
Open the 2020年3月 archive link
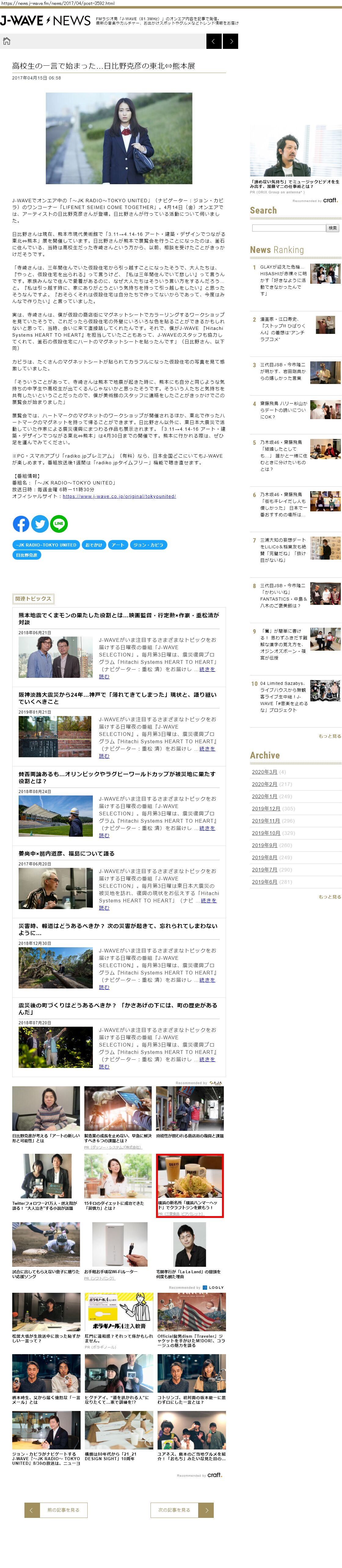pyautogui.click(x=264, y=772)
